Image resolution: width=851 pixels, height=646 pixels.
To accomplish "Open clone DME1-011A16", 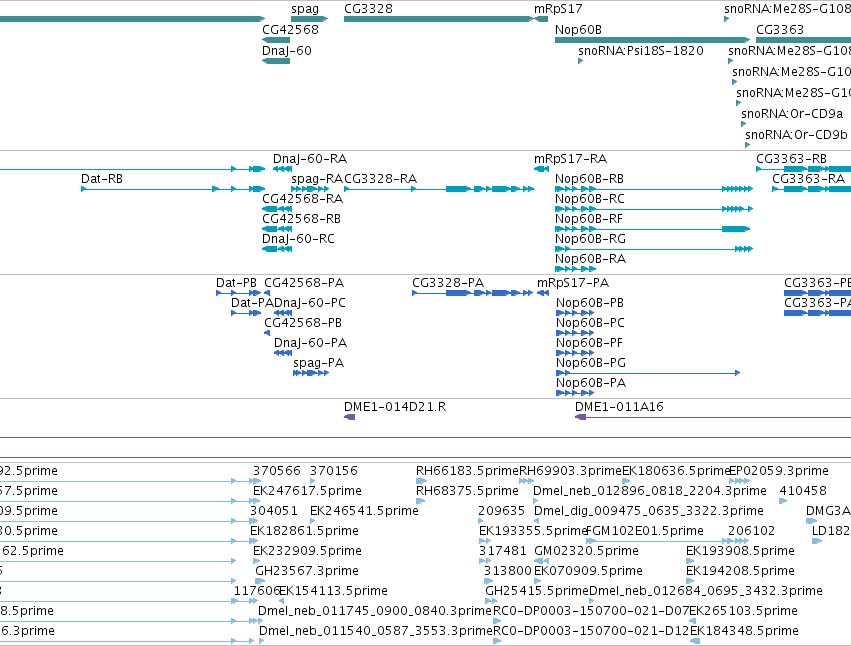I will [619, 407].
